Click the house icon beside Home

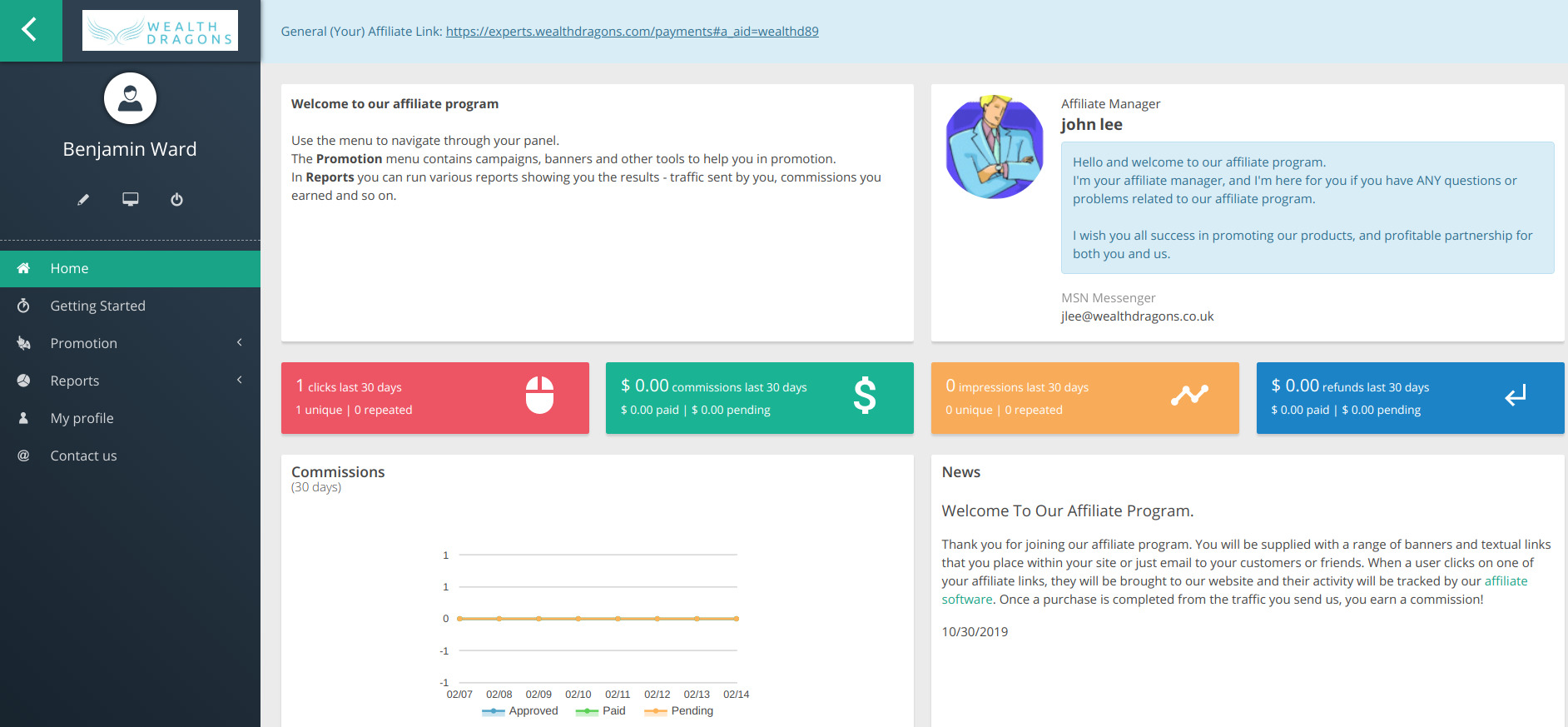coord(23,268)
